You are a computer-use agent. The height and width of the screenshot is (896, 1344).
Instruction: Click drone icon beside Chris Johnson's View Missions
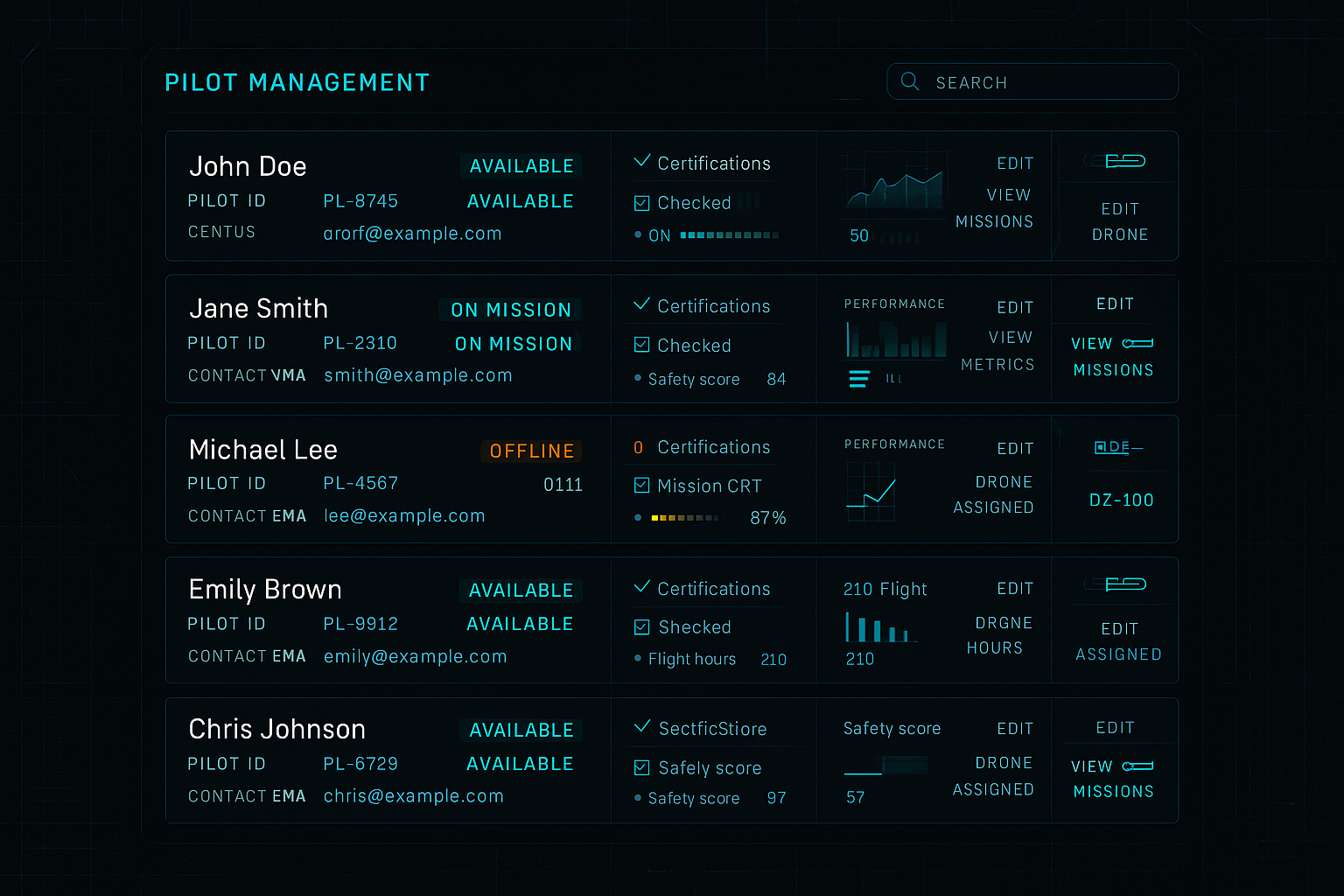[1137, 766]
